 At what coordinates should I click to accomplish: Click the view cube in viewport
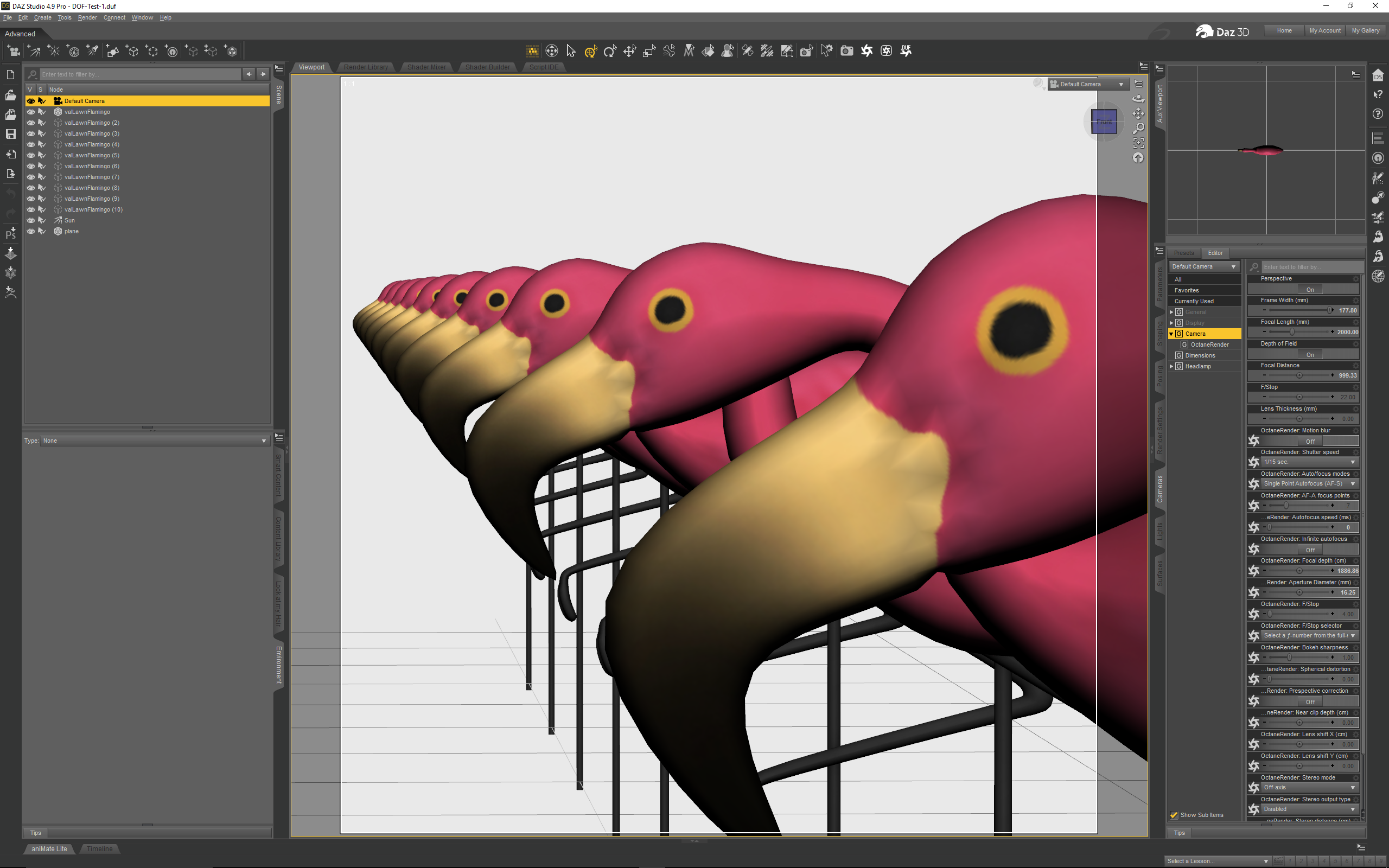click(x=1104, y=122)
